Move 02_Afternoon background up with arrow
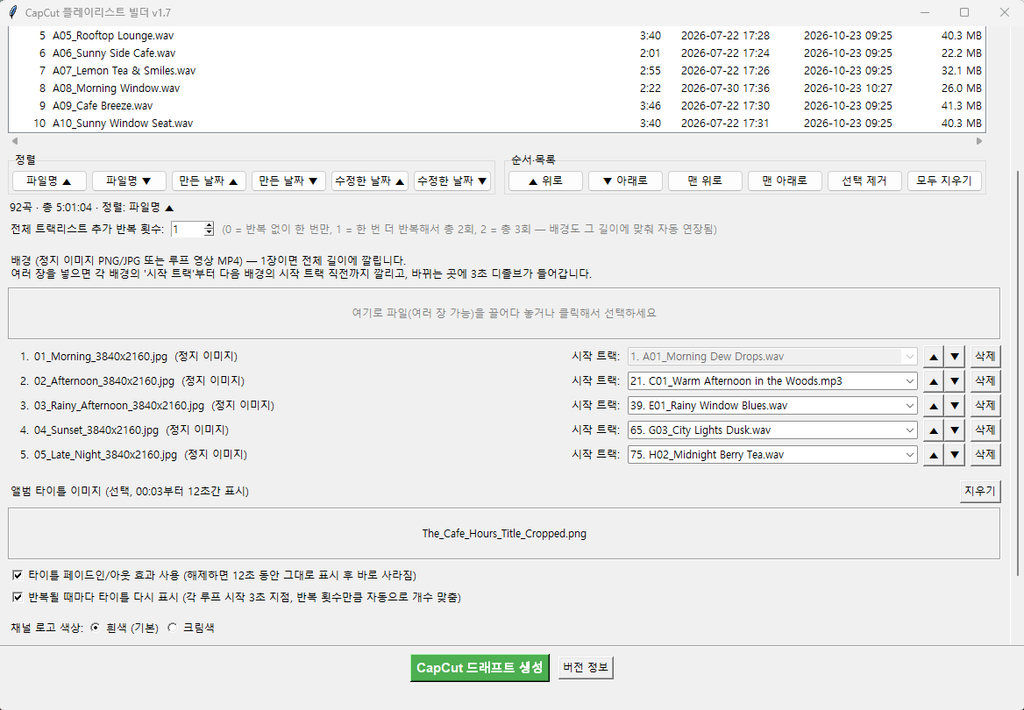The width and height of the screenshot is (1024, 710). coord(933,381)
